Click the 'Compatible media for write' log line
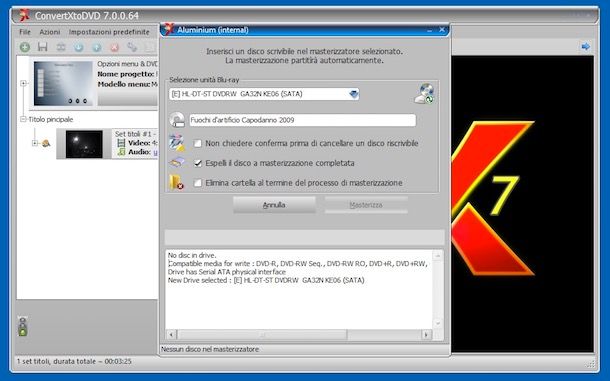Viewport: 610px width, 381px height. (298, 263)
